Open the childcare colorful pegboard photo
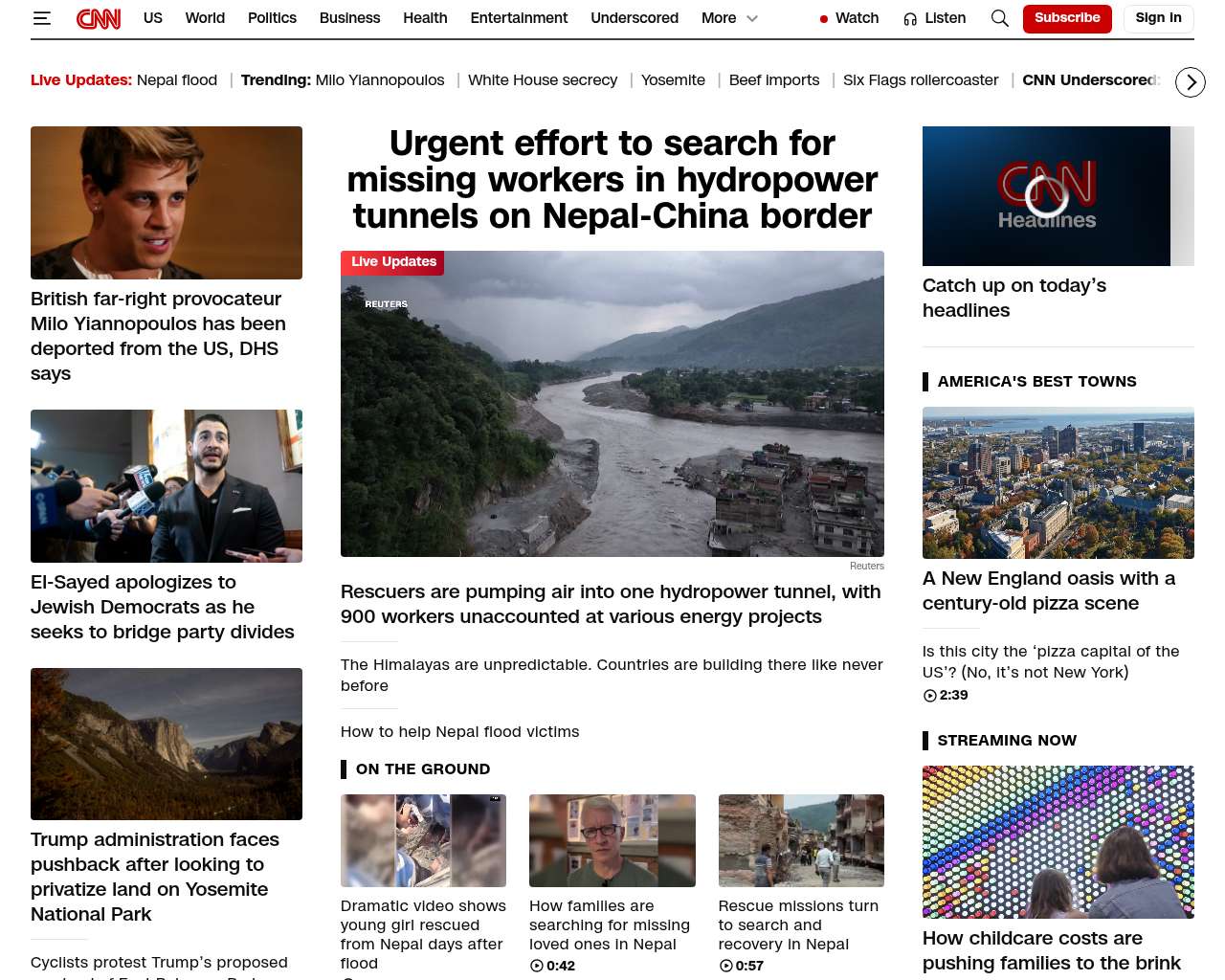The width and height of the screenshot is (1225, 980). tap(1058, 842)
